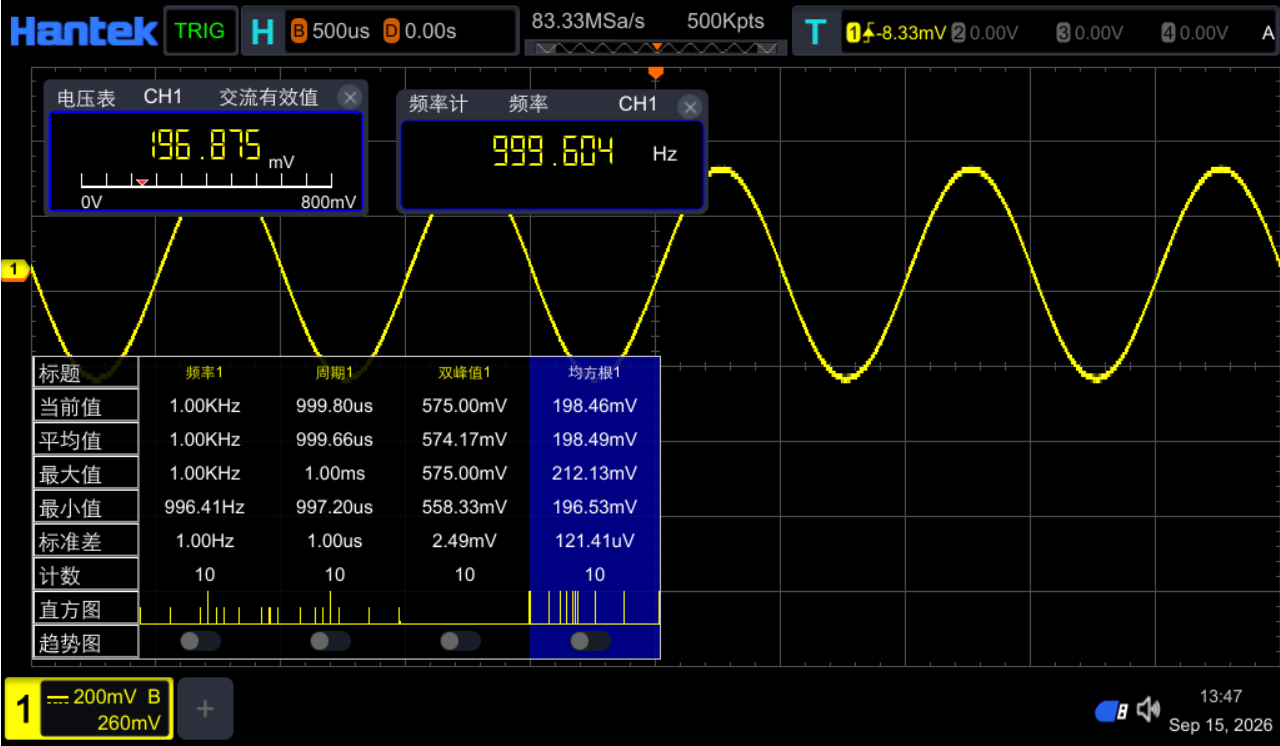Open the CH1 source selector in 电压表
1280x746 pixels.
click(x=163, y=97)
